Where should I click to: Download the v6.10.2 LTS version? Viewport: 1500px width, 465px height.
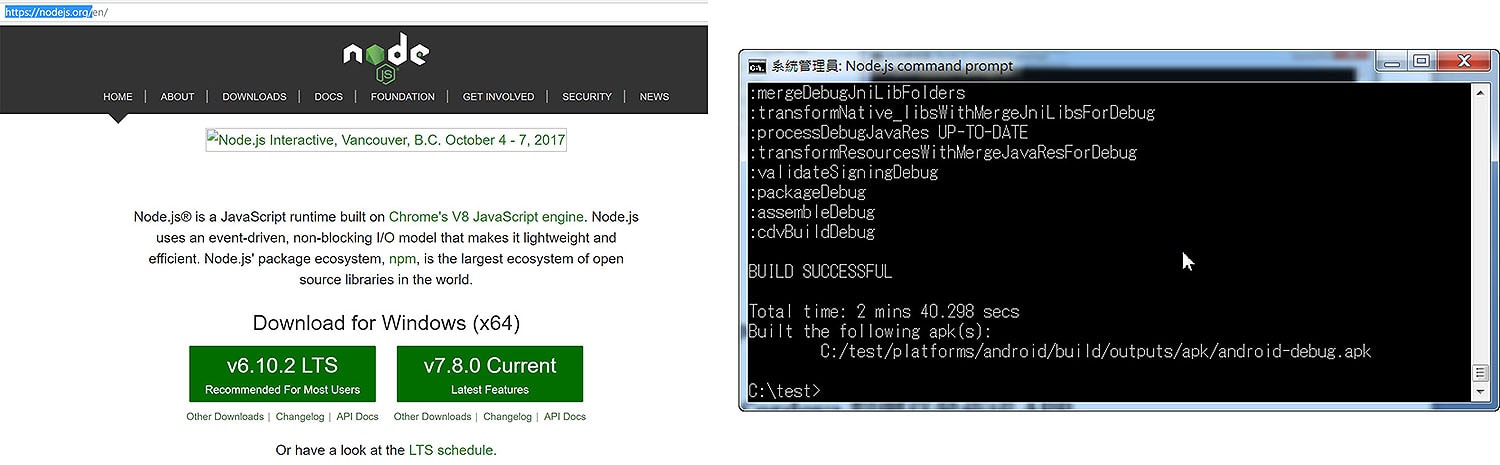282,374
